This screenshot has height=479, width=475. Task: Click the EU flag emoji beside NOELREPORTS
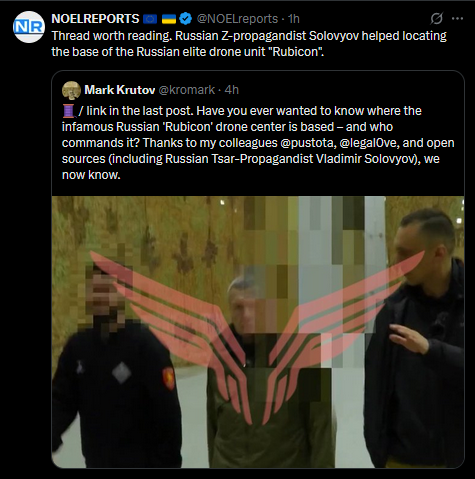150,19
